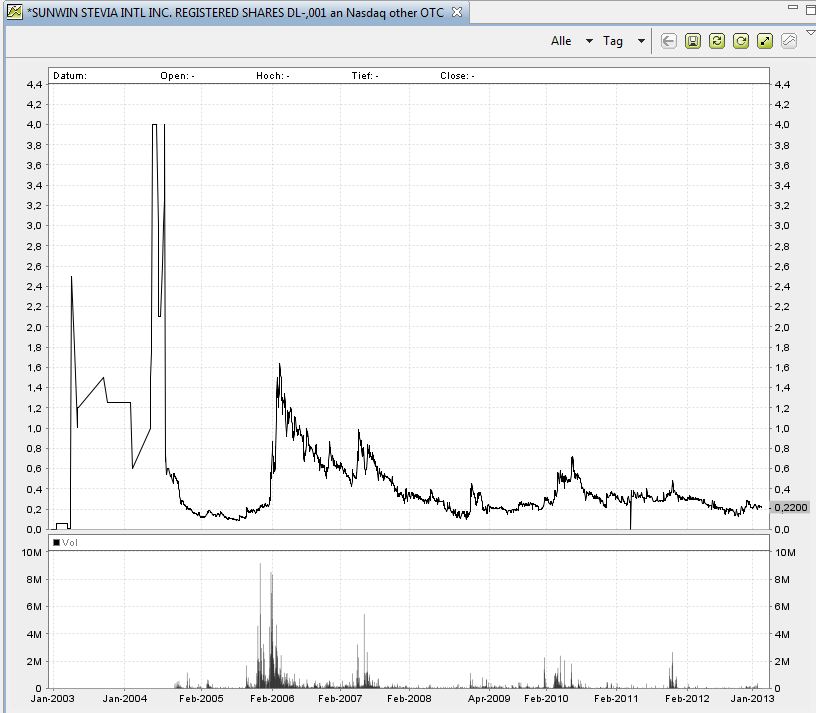Click the Close: header field
This screenshot has width=816, height=713.
click(x=457, y=75)
